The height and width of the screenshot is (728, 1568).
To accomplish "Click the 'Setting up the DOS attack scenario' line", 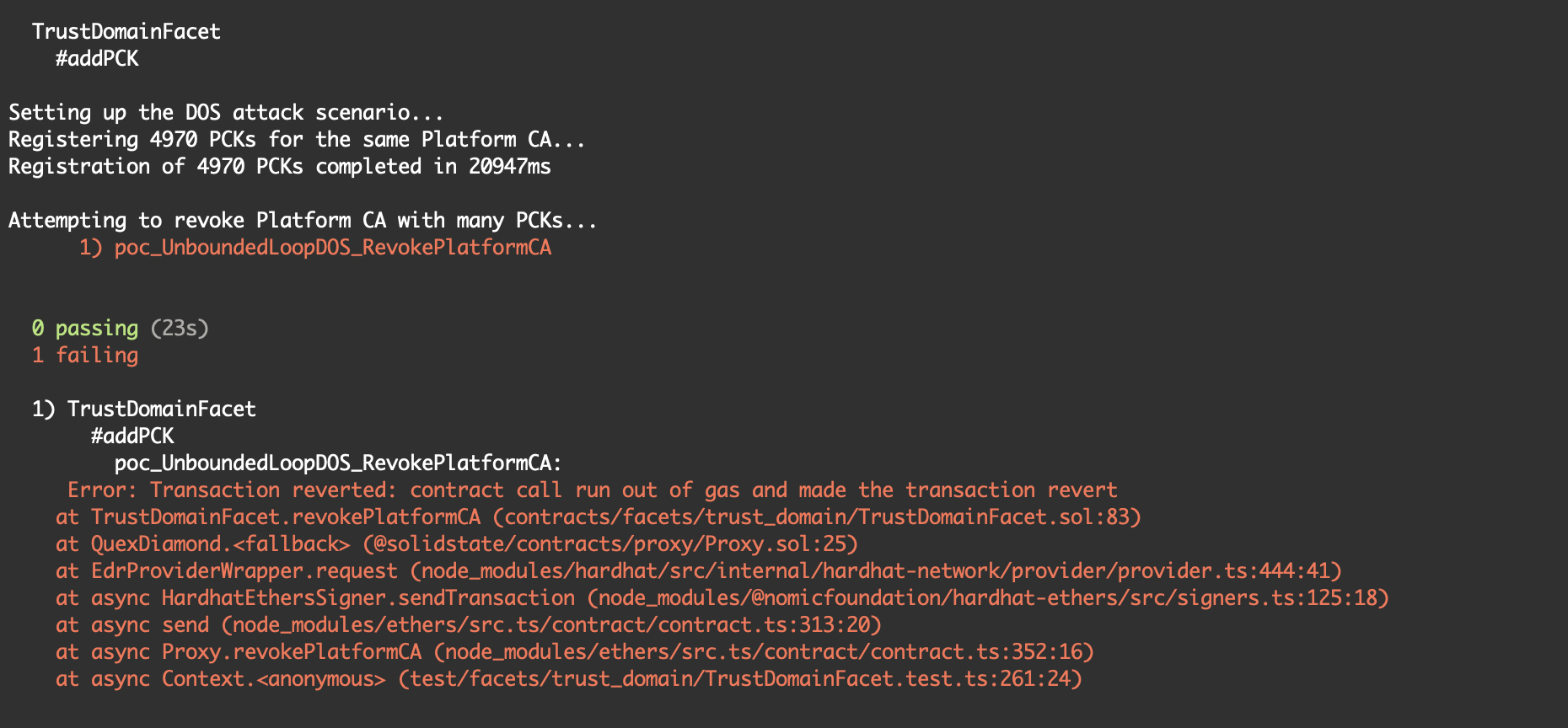I will (x=226, y=112).
